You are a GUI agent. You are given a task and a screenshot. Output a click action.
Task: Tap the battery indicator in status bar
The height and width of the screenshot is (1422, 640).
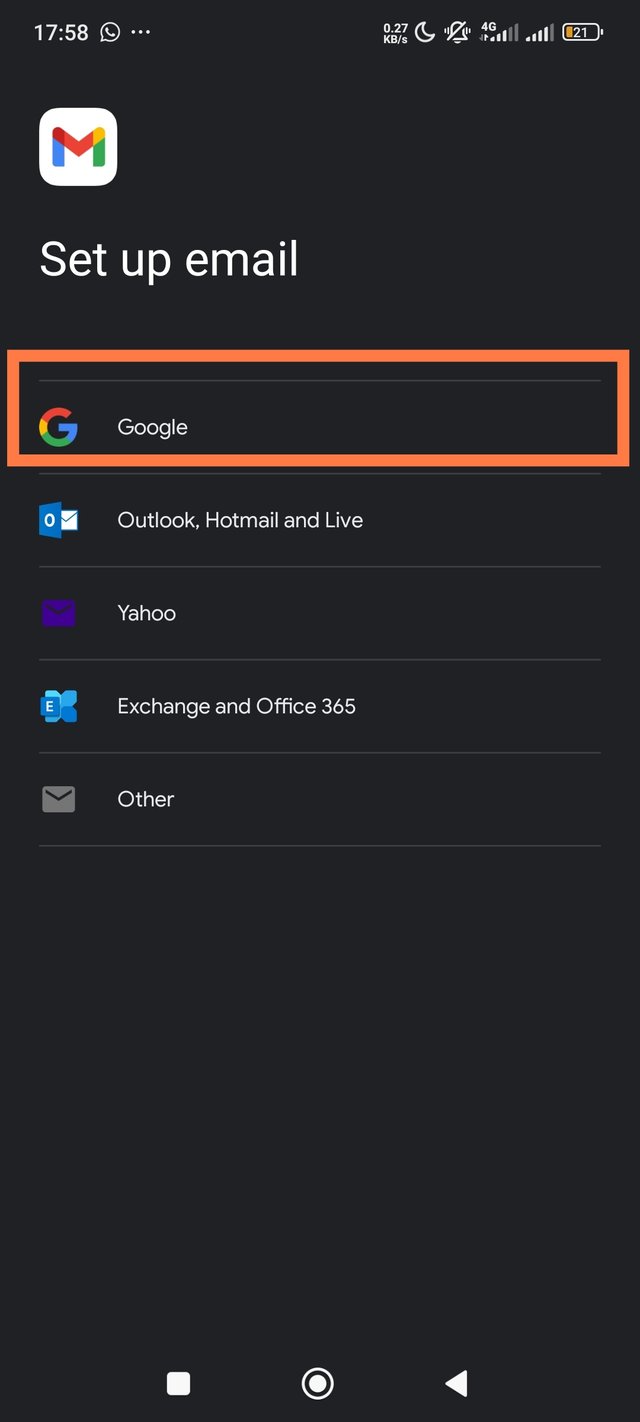point(582,32)
